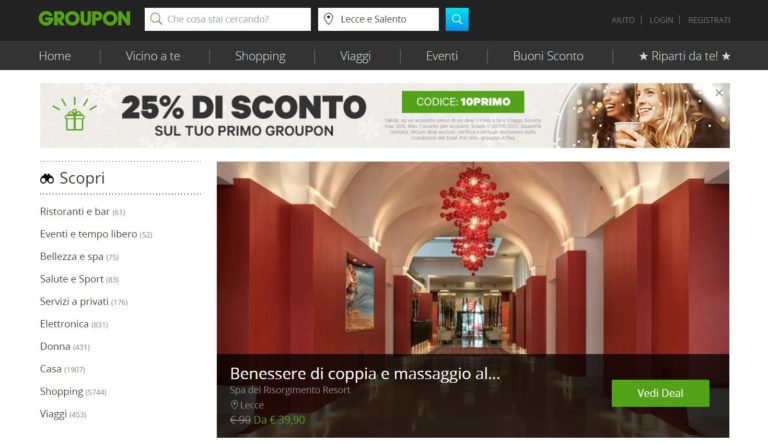Browse the Elettronica category
This screenshot has width=768, height=444.
[67, 324]
